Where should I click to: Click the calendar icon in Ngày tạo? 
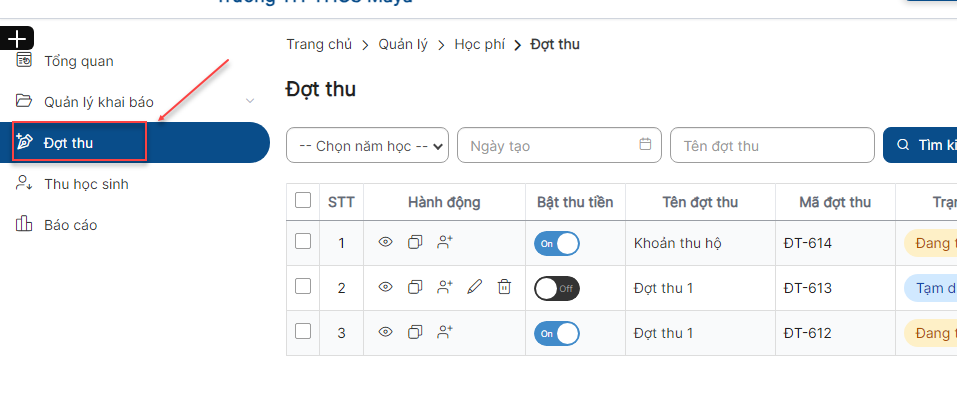point(645,145)
